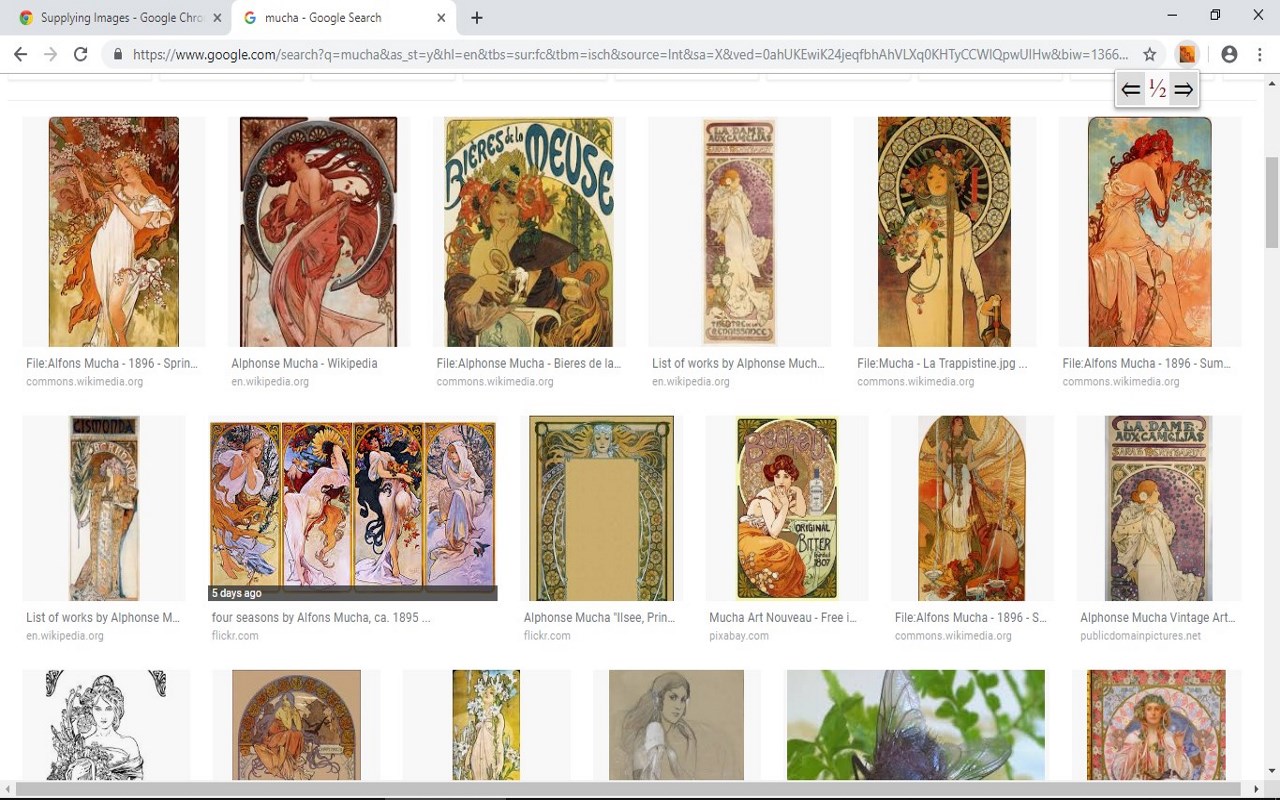Click 'File:Mucha - La Trappistine.jpg' title
Viewport: 1280px width, 800px height.
click(x=942, y=364)
